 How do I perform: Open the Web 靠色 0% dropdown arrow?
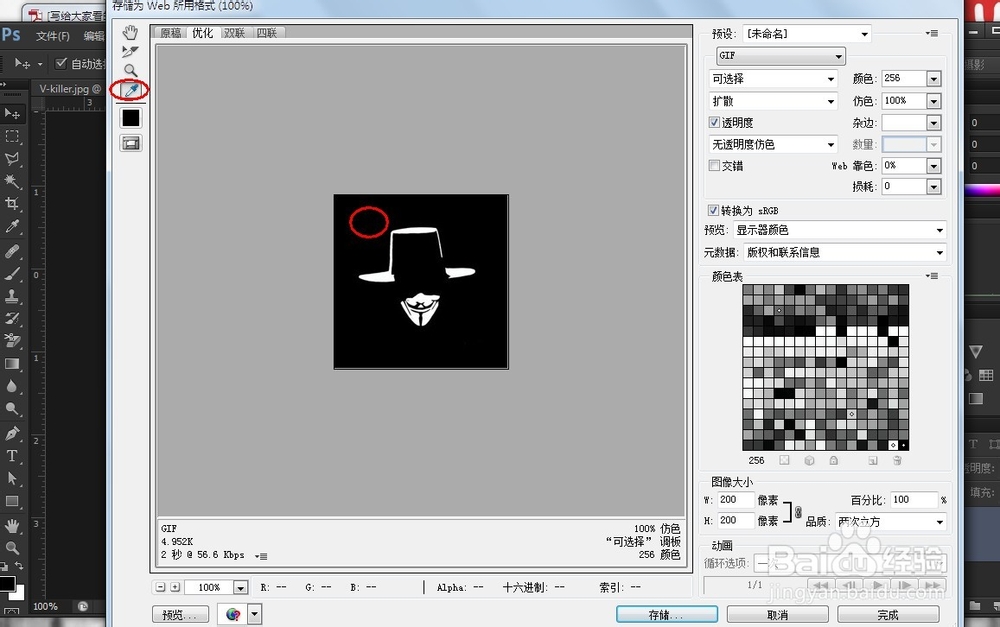coord(934,166)
